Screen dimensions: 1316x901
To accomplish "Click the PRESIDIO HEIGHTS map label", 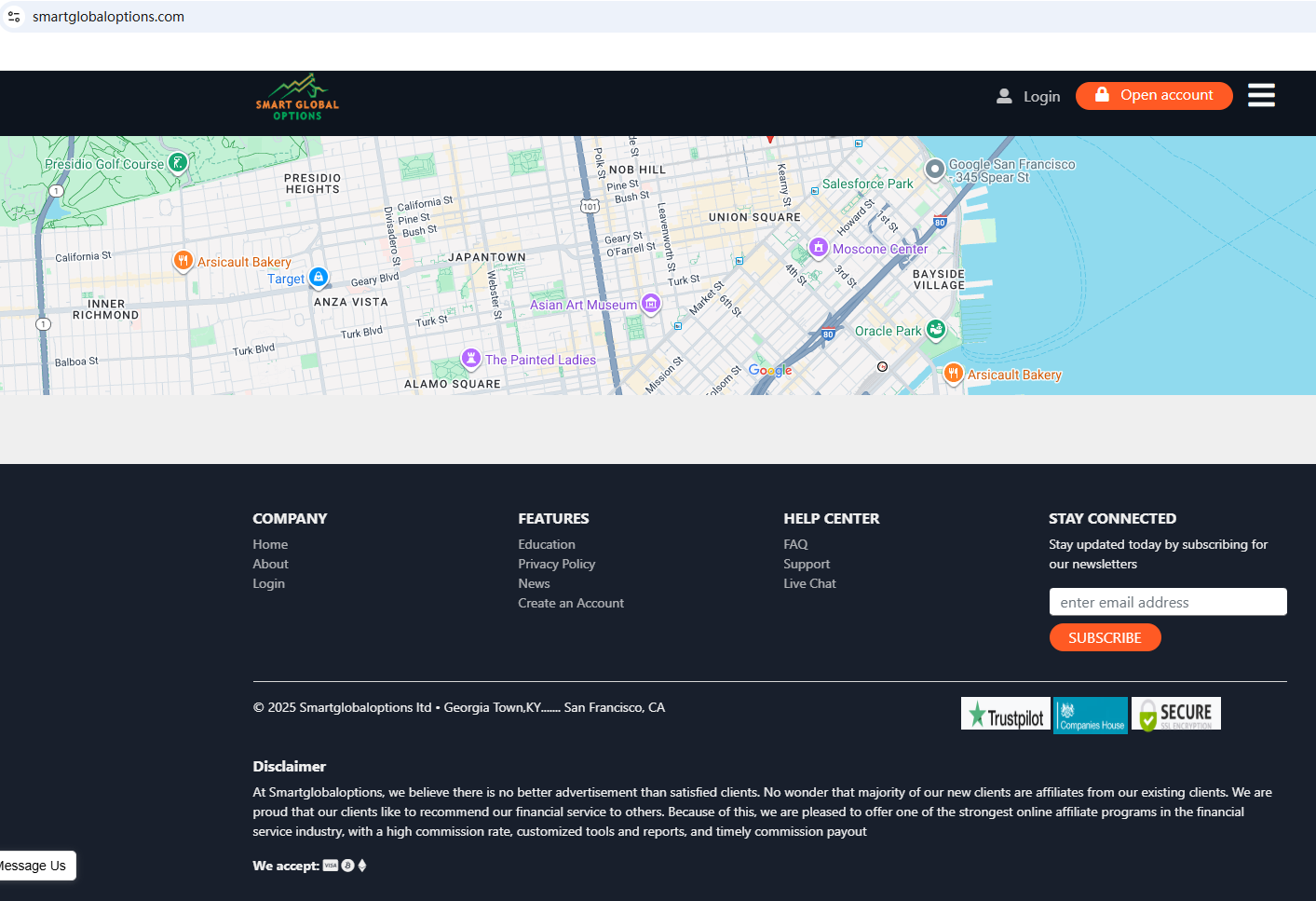I will [x=313, y=184].
